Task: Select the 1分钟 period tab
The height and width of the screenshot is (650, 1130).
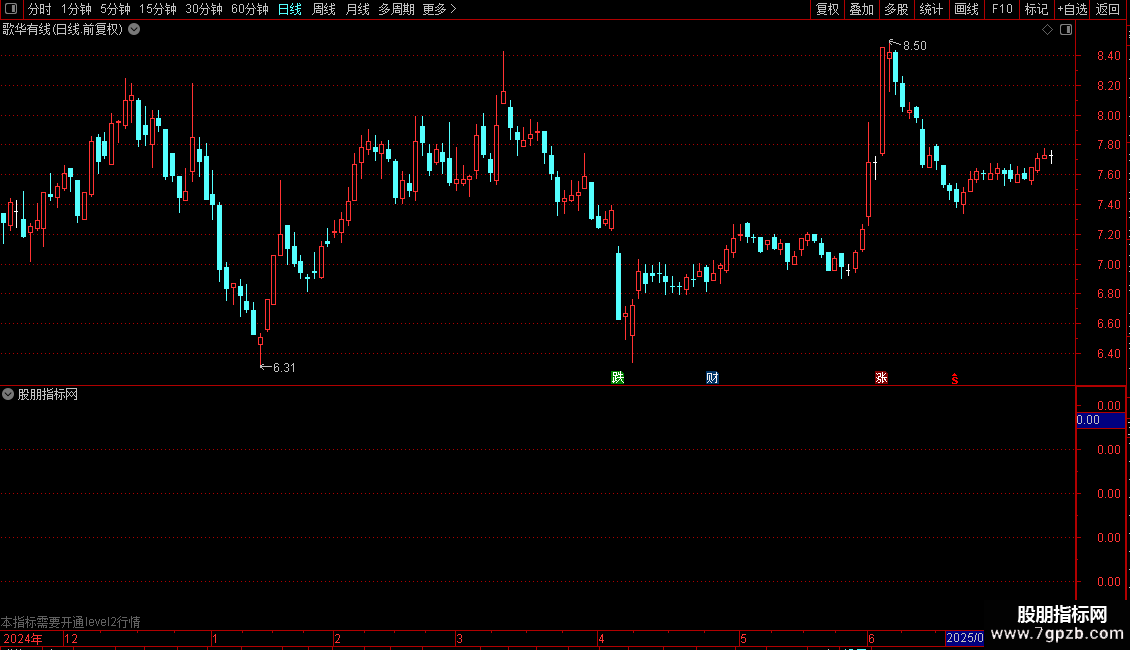Action: point(76,9)
